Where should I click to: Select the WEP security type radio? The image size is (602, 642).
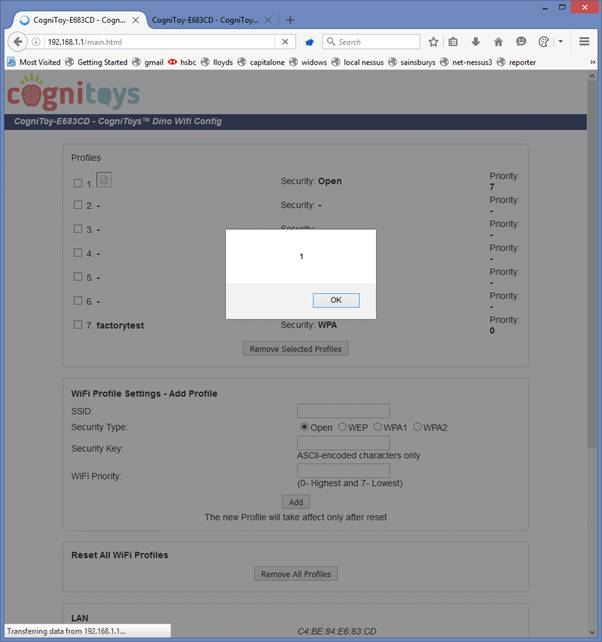pyautogui.click(x=342, y=427)
